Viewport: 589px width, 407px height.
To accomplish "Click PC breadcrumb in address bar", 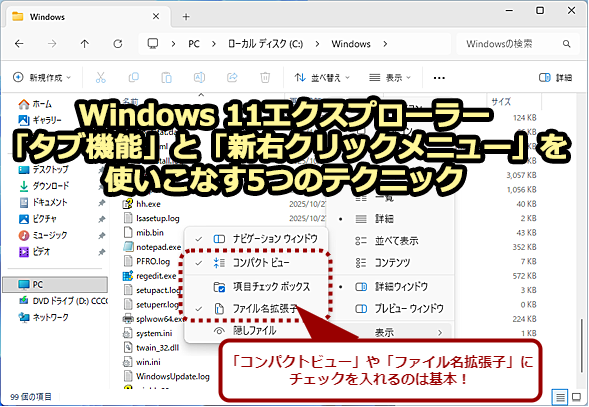I will coord(194,44).
